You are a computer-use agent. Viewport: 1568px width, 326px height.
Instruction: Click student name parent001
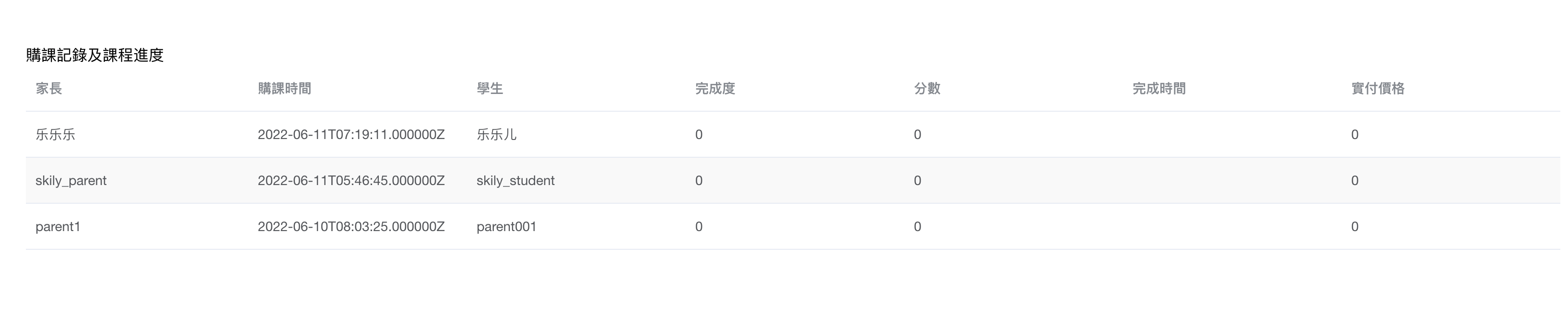(506, 227)
